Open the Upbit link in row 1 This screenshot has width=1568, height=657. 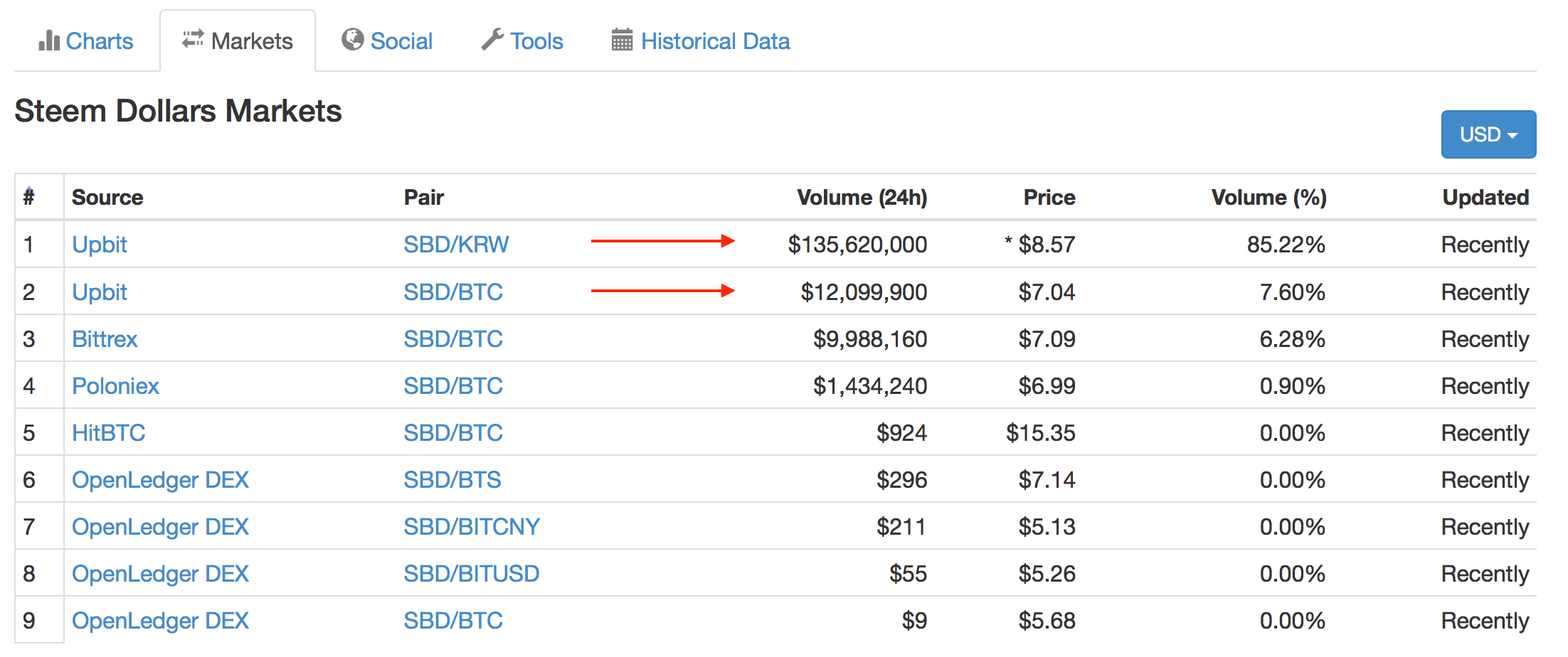click(100, 245)
